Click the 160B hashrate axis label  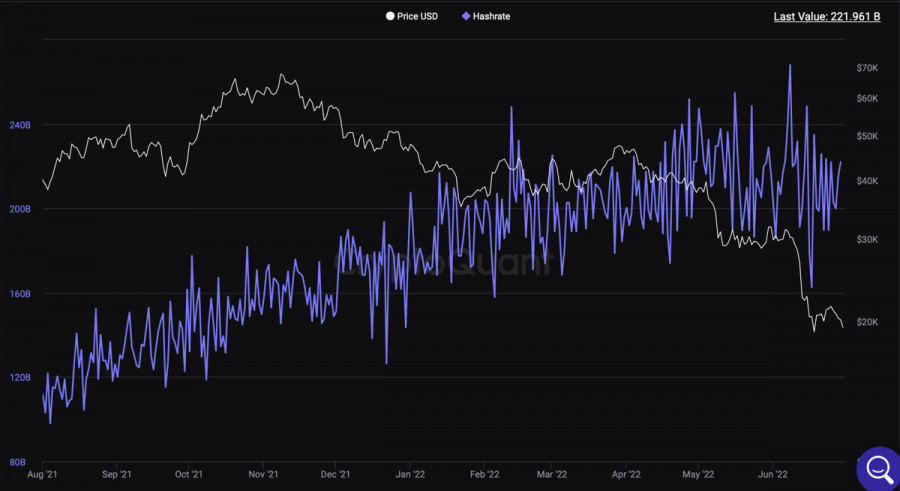tap(19, 294)
